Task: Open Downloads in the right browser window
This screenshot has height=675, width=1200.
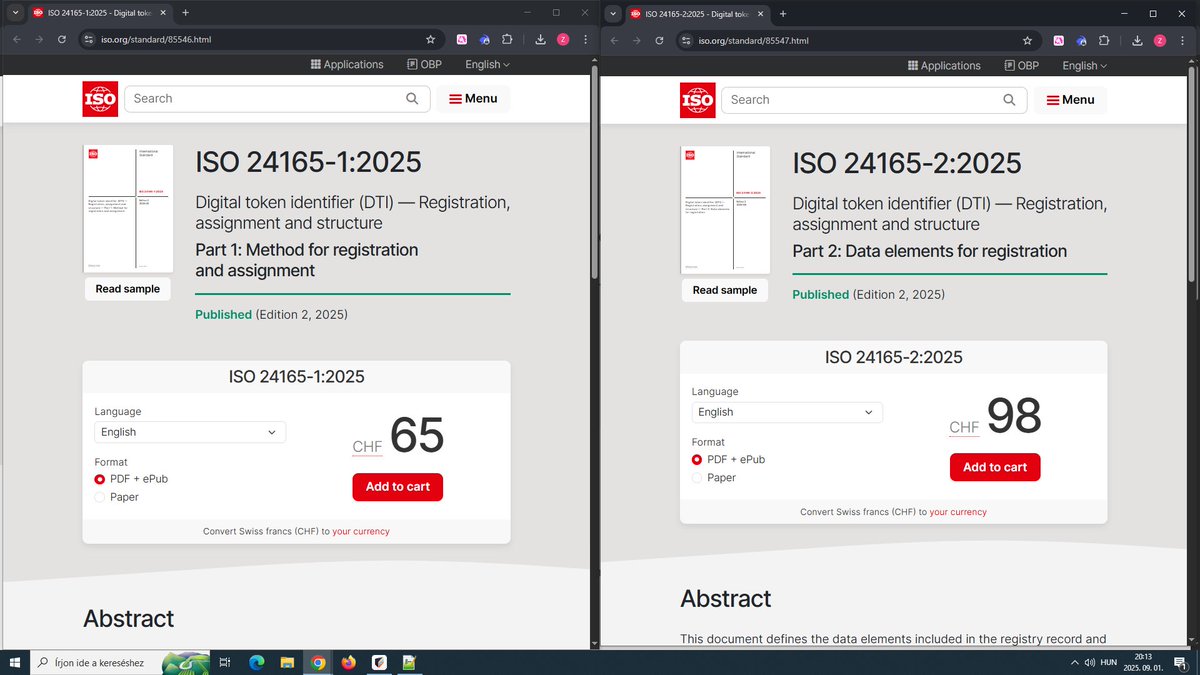Action: (1137, 40)
